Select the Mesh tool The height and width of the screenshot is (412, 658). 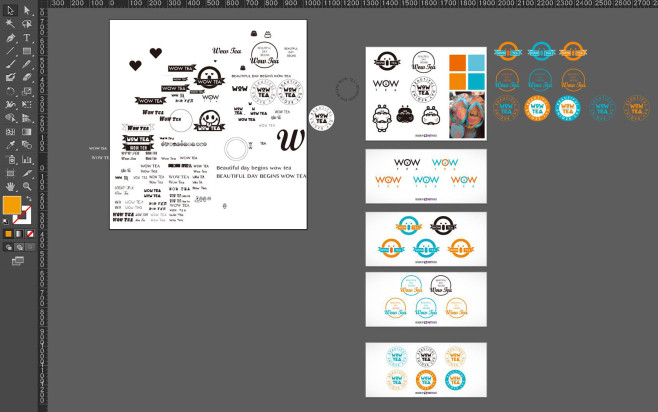[10, 132]
